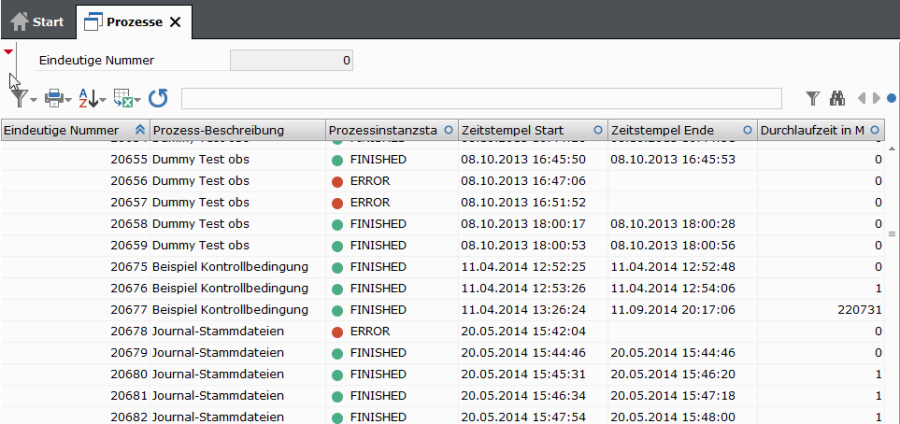Click start timestamp 20.05.2014 15:42:04
The width and height of the screenshot is (900, 424).
523,331
